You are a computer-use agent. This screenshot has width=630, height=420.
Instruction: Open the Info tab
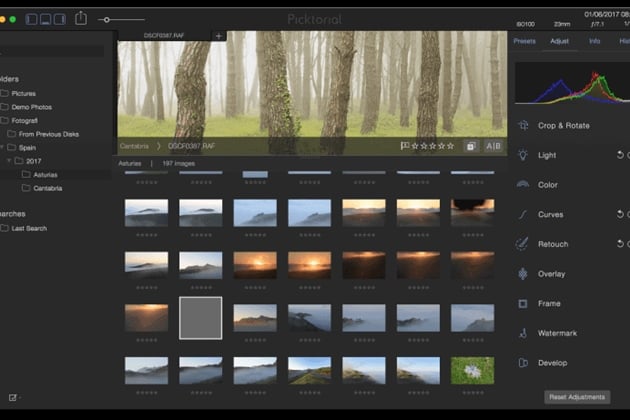tap(594, 41)
